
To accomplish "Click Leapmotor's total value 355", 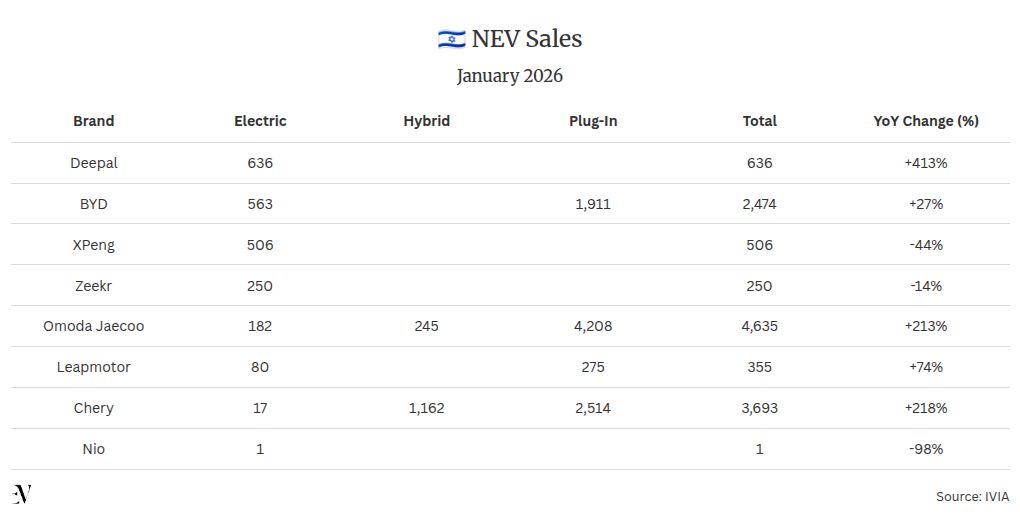I will (760, 367).
